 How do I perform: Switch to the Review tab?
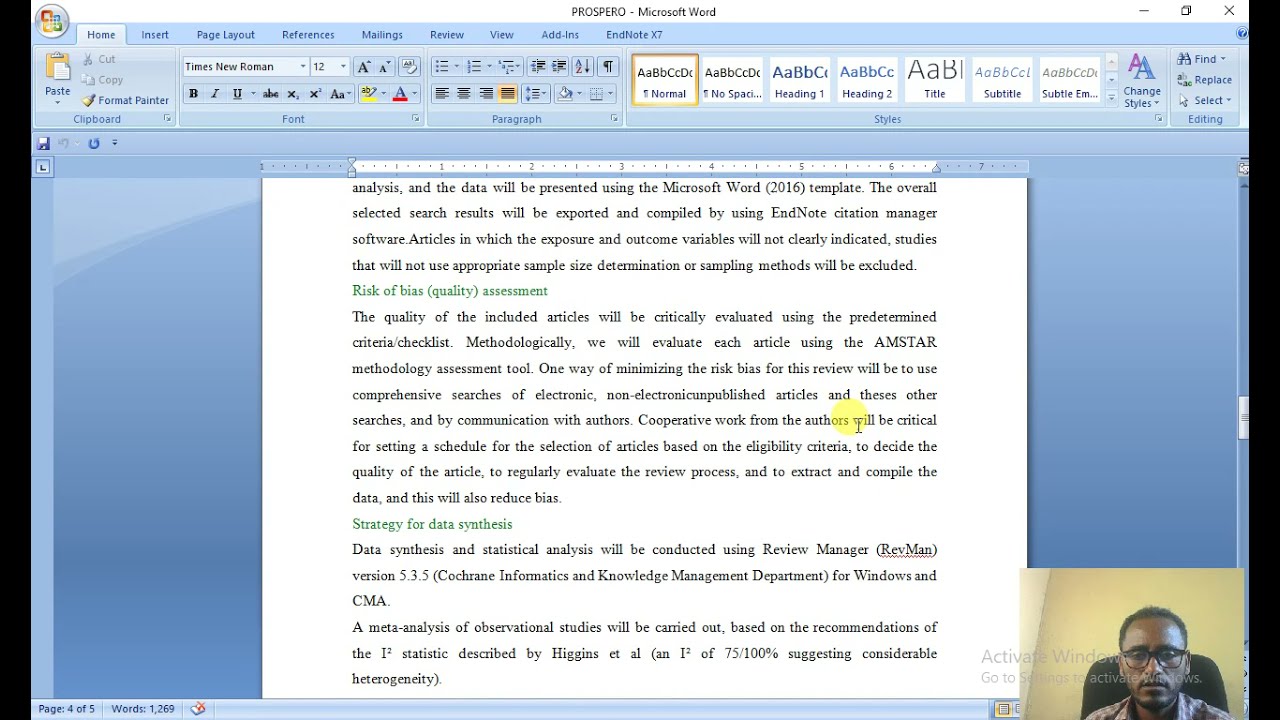coord(447,35)
